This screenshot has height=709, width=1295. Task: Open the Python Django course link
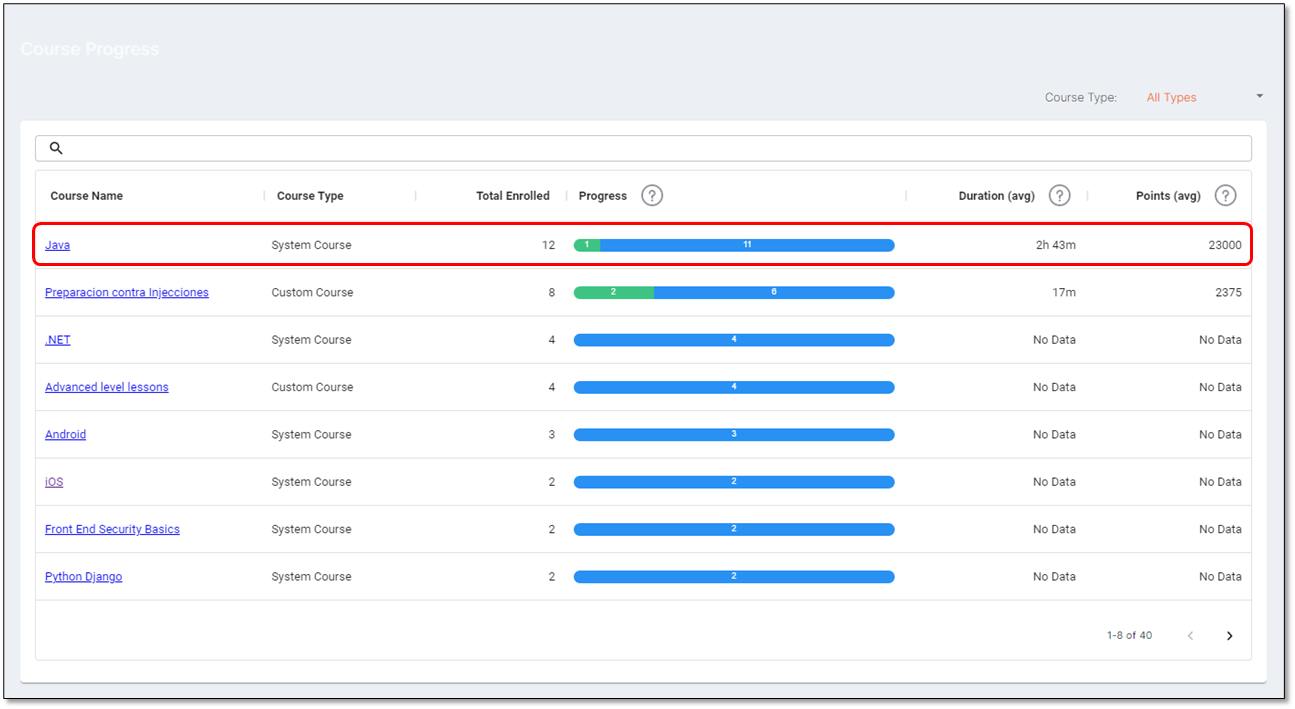coord(83,577)
